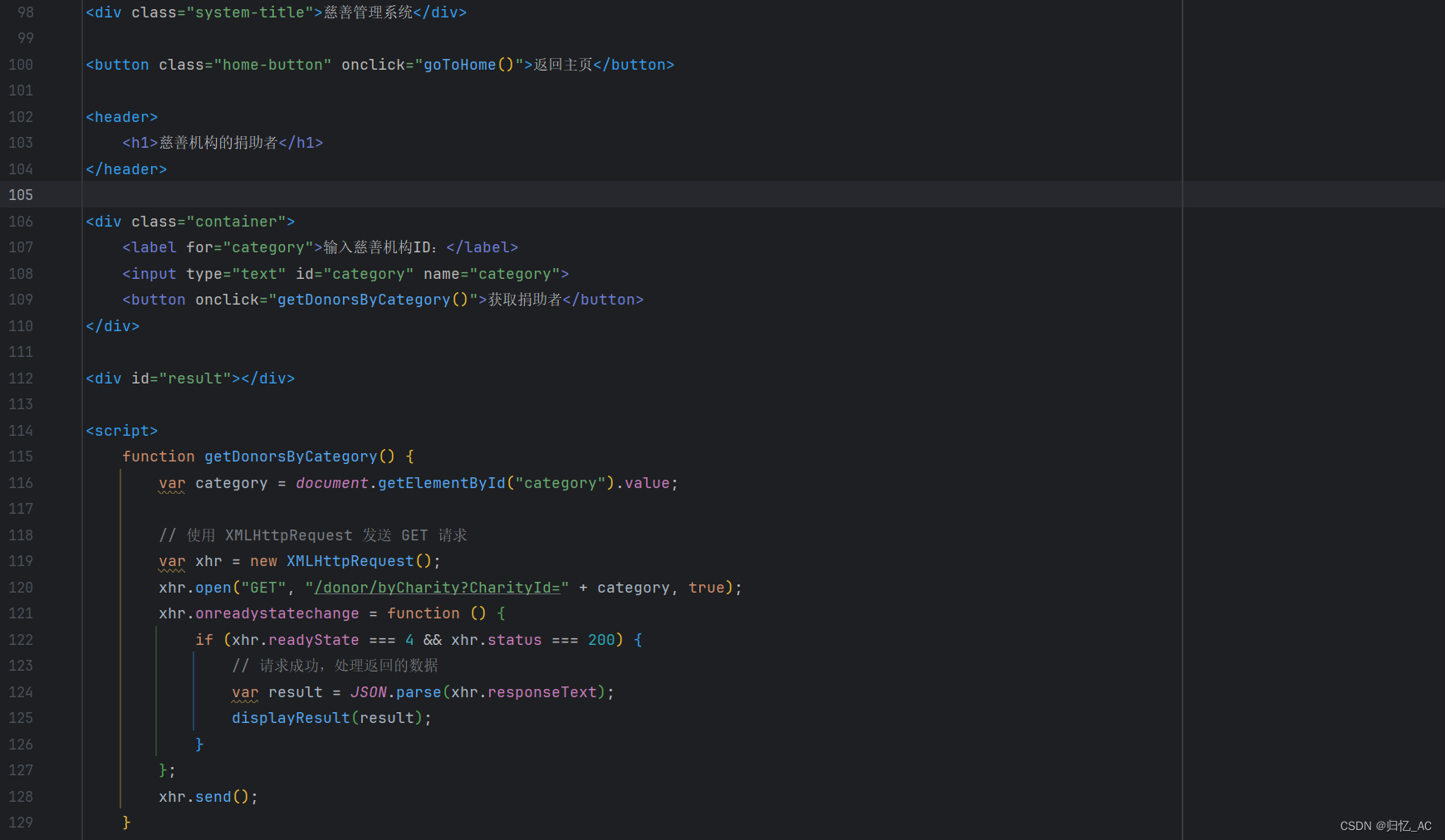Click the 慈善管理系统 title text
1445x840 pixels.
368,12
